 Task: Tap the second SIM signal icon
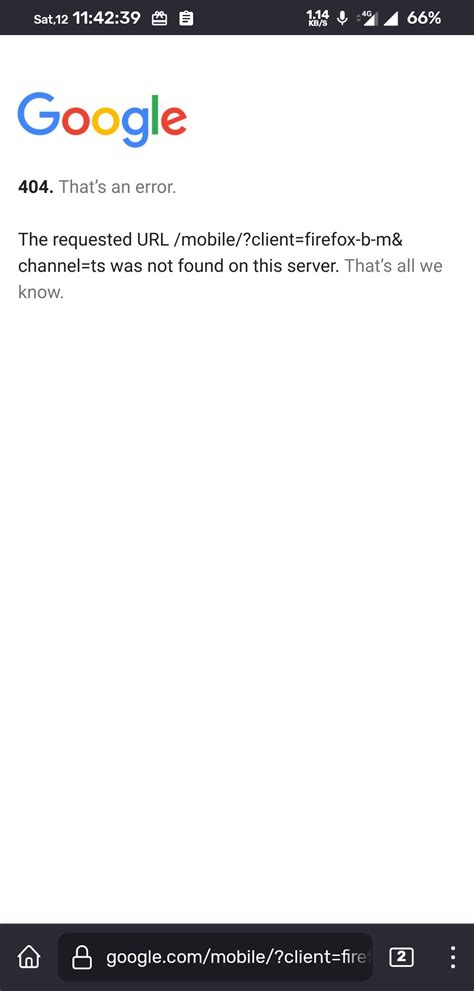click(391, 19)
